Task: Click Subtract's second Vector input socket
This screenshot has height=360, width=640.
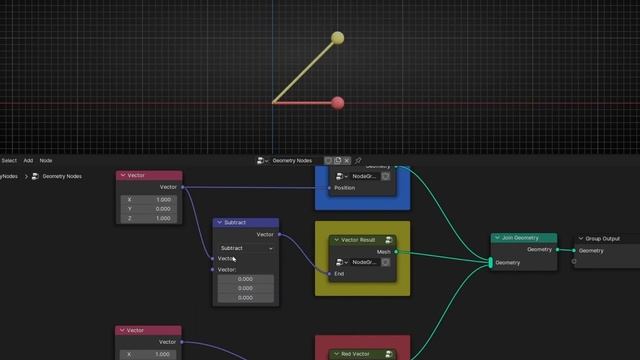Action: point(212,269)
